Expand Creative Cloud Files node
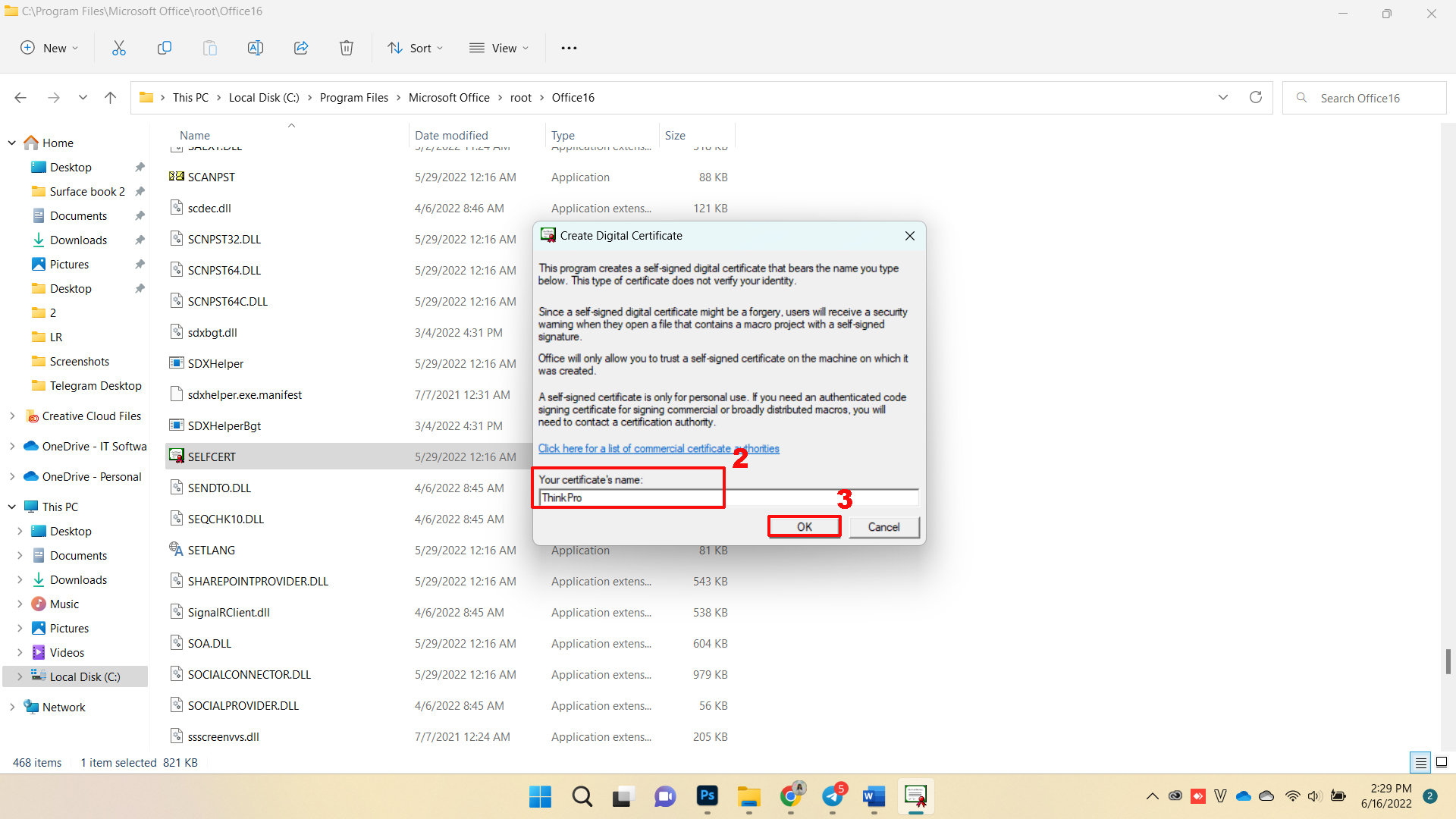 click(x=12, y=416)
